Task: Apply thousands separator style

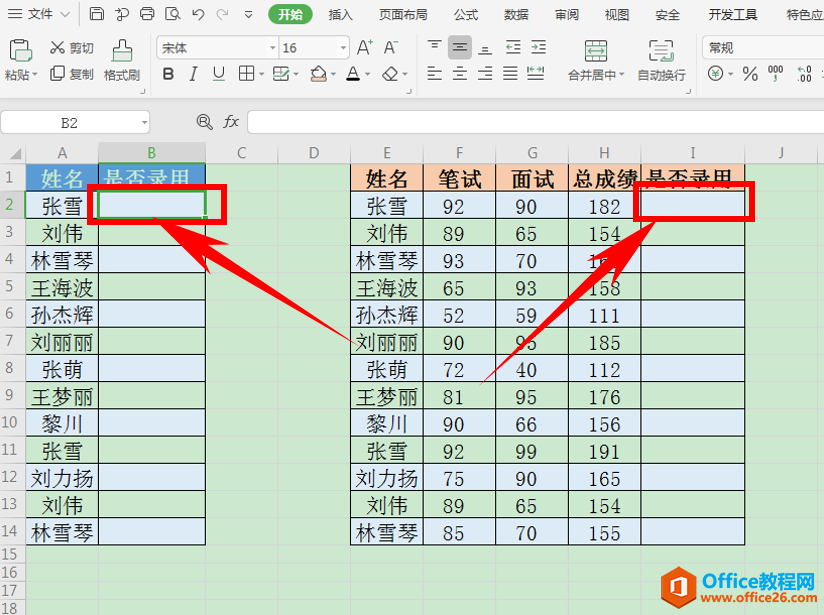Action: [775, 74]
